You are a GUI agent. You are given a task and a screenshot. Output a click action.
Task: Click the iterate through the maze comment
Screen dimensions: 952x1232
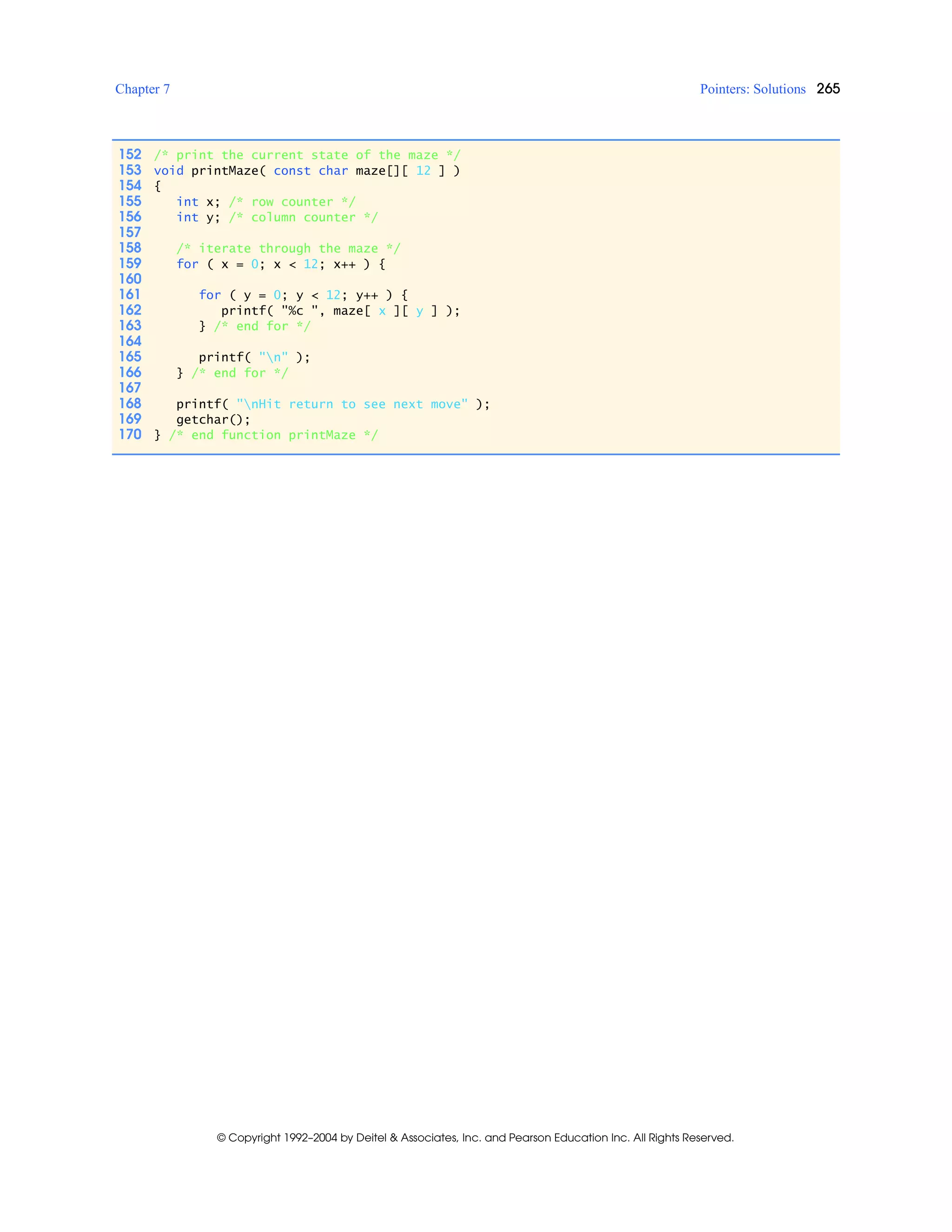[288, 248]
